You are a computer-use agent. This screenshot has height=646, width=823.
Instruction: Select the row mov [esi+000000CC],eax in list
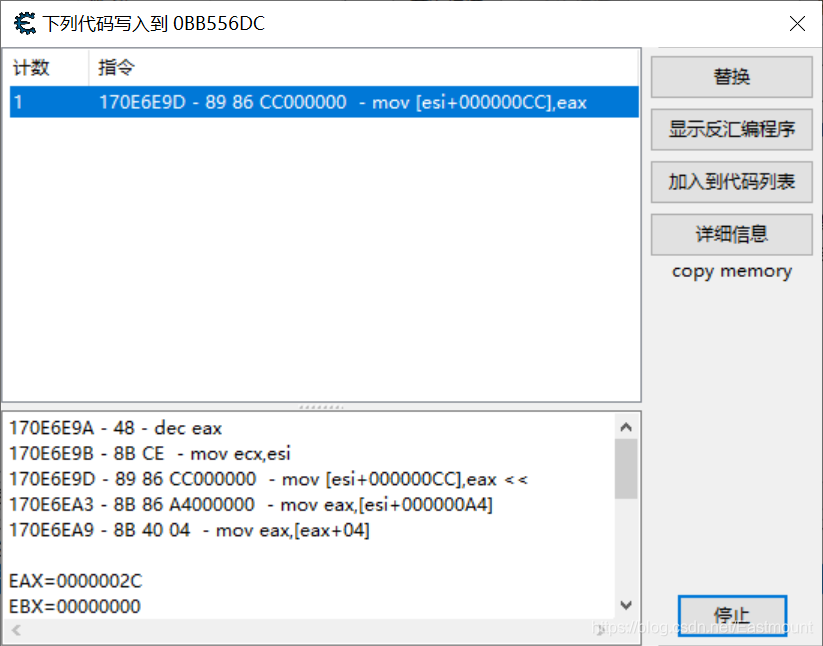pyautogui.click(x=324, y=102)
